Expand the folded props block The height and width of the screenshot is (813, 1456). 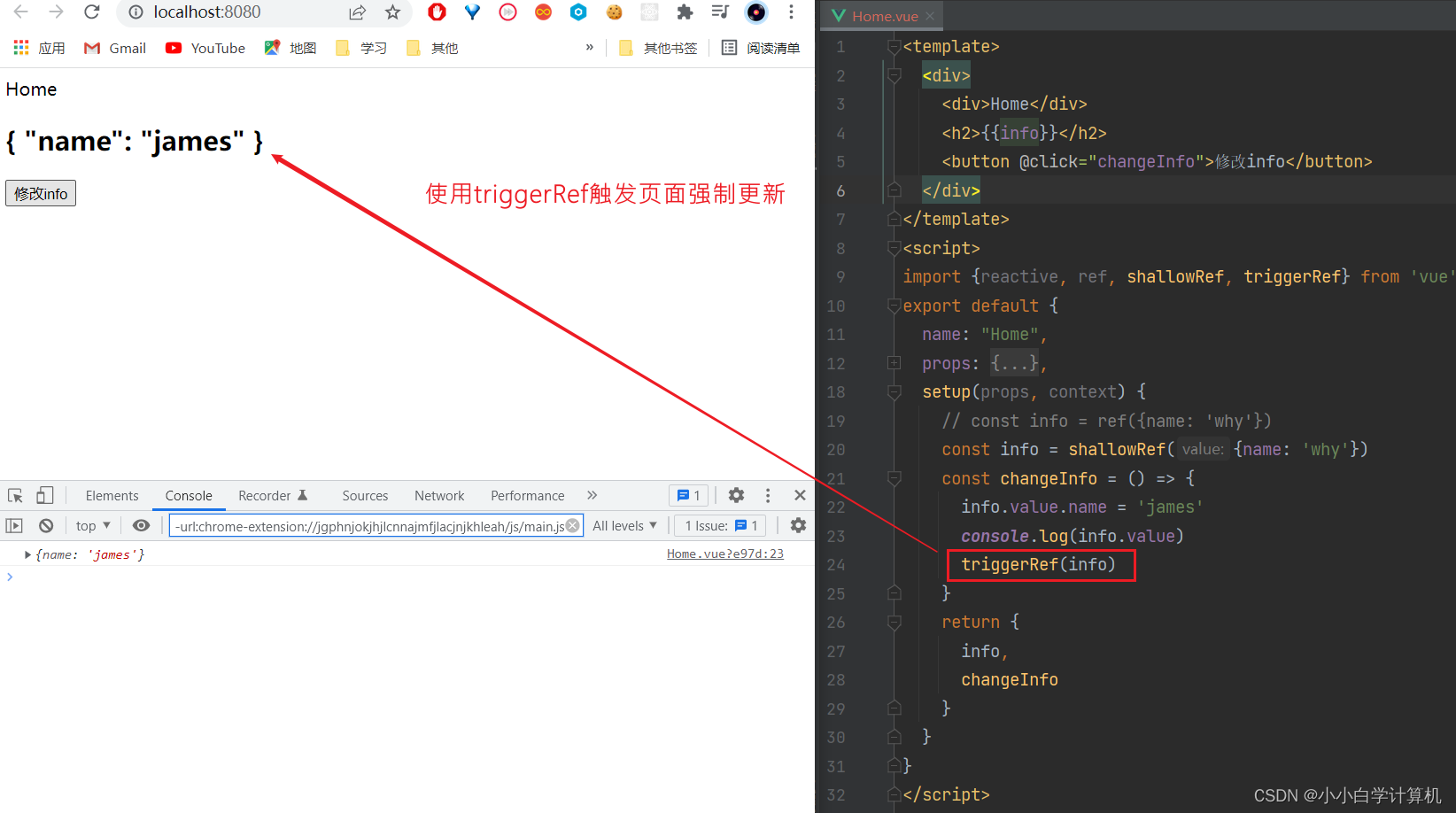(x=895, y=363)
